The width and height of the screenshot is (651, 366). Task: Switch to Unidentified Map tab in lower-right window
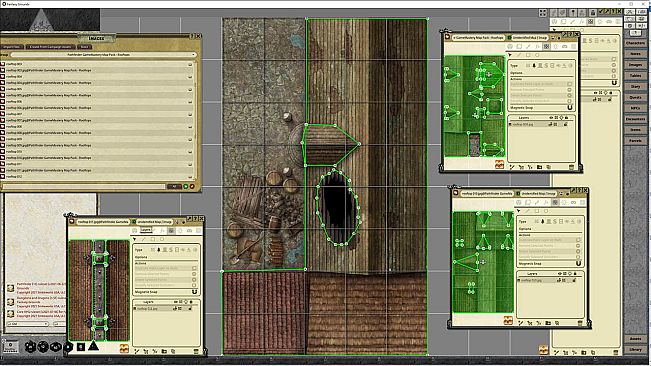click(x=538, y=193)
